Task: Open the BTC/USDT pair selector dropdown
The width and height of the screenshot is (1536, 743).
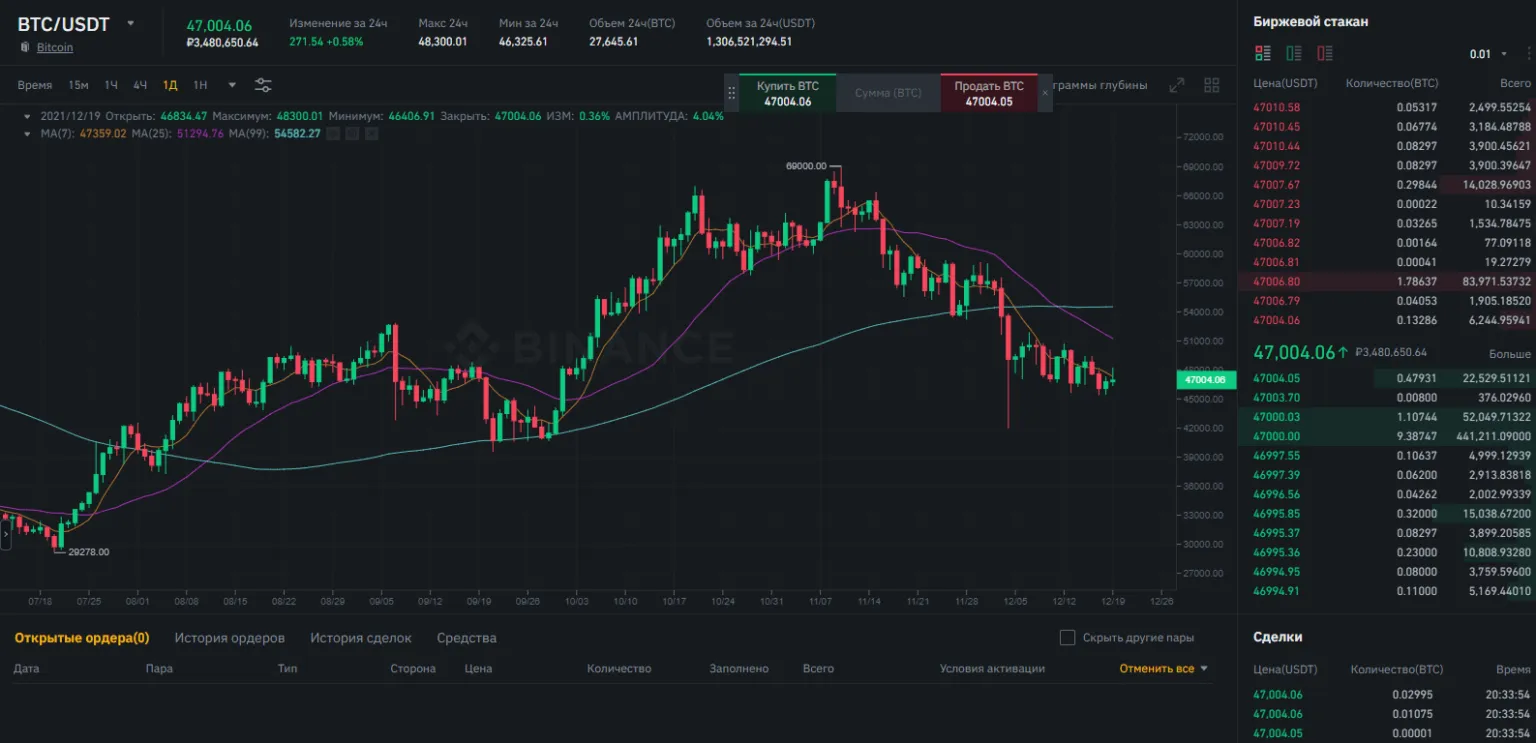Action: (x=130, y=24)
